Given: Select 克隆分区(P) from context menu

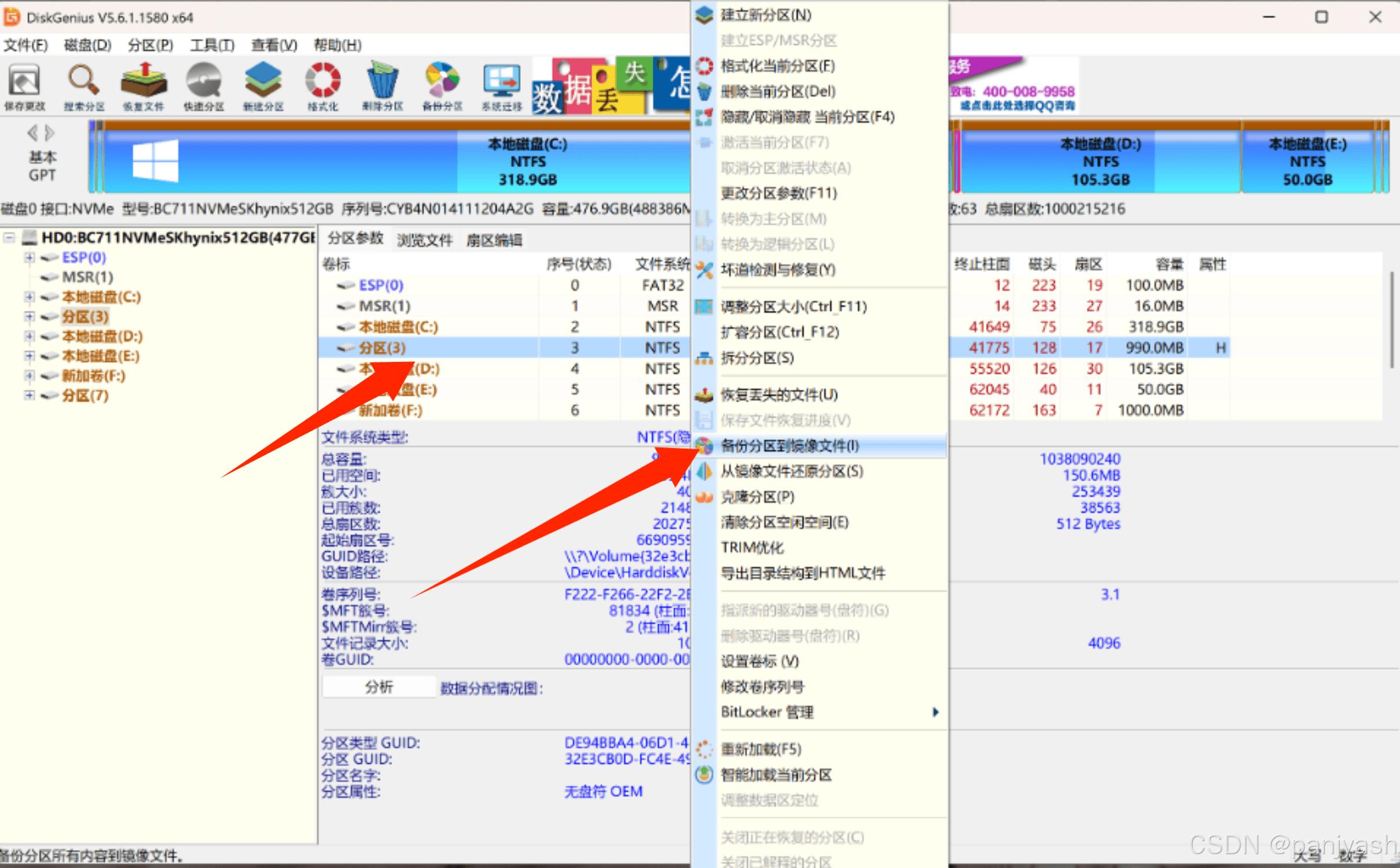Looking at the screenshot, I should pyautogui.click(x=757, y=497).
